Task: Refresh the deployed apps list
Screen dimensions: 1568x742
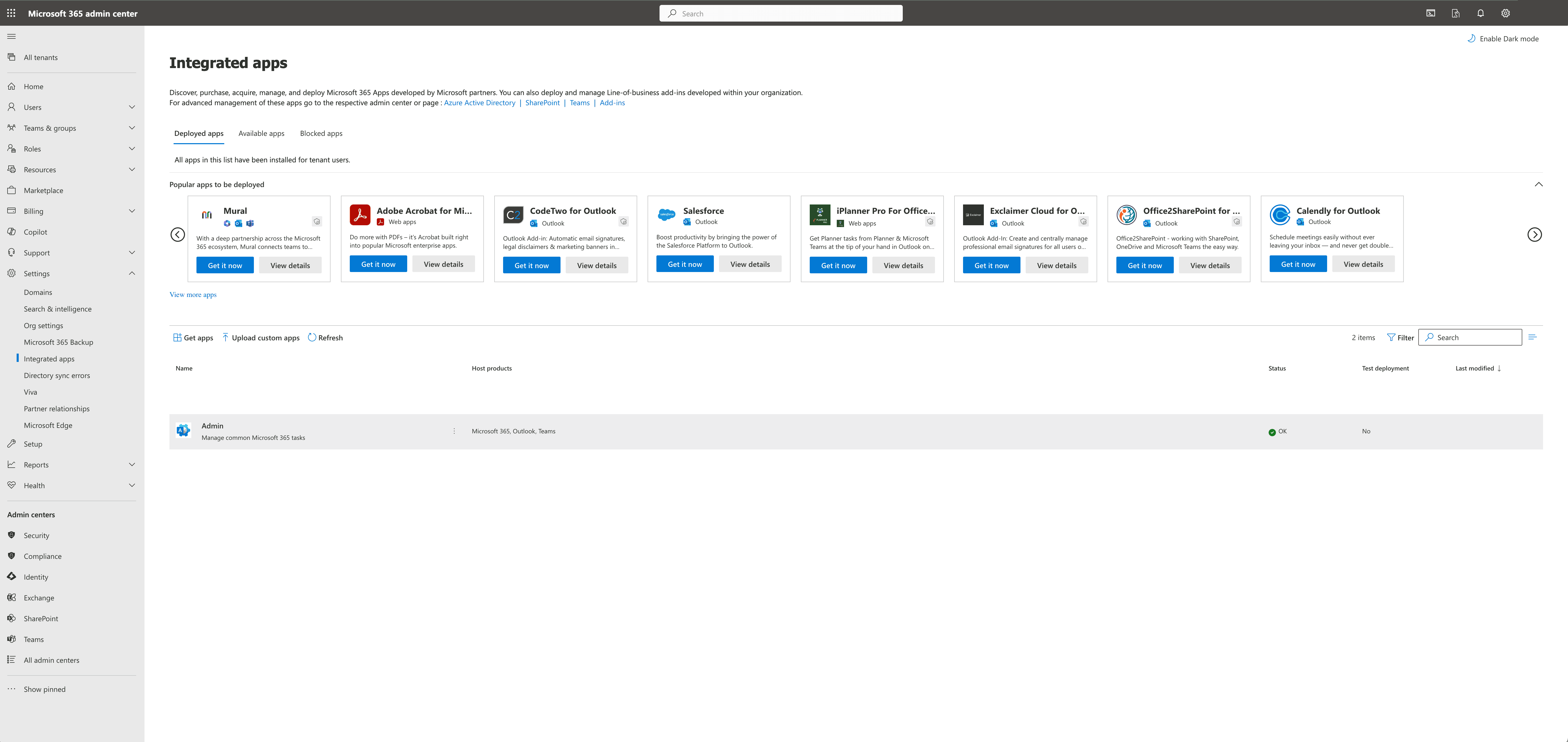Action: [x=325, y=338]
